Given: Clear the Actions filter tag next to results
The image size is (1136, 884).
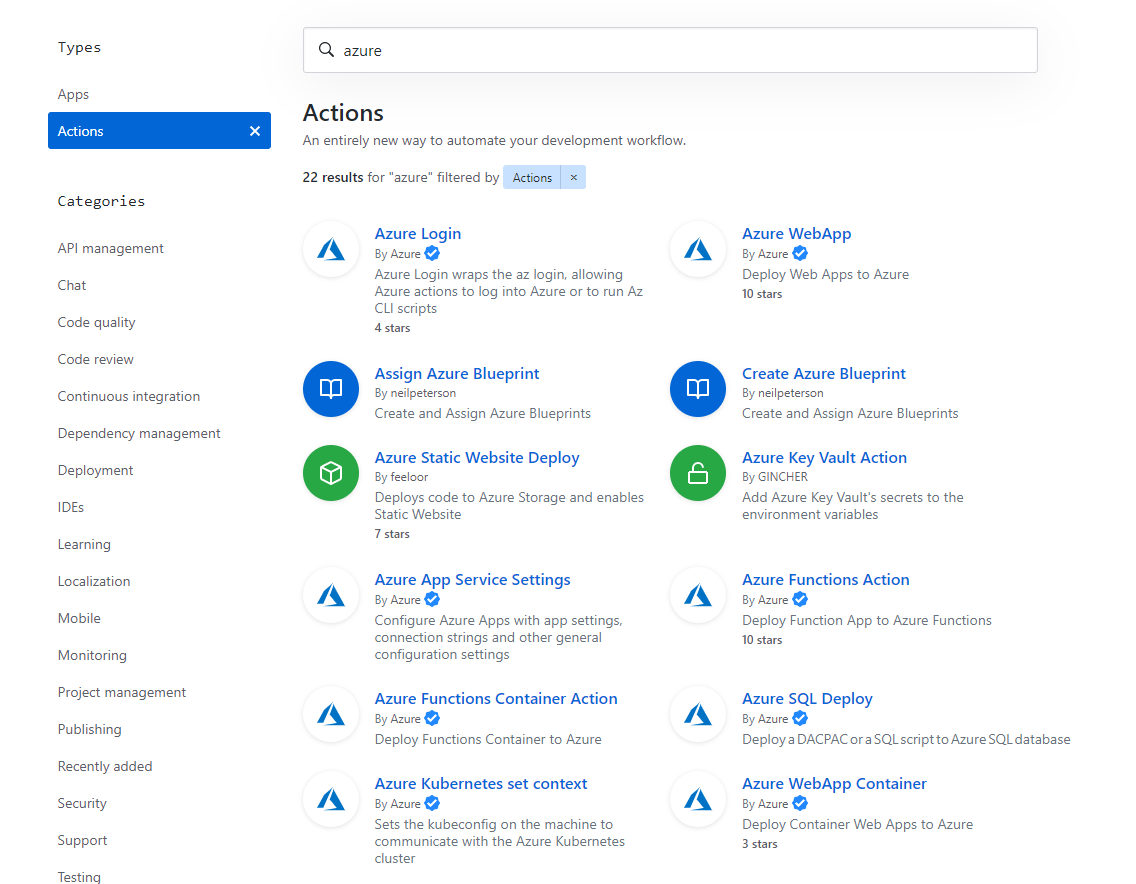Looking at the screenshot, I should tap(573, 177).
